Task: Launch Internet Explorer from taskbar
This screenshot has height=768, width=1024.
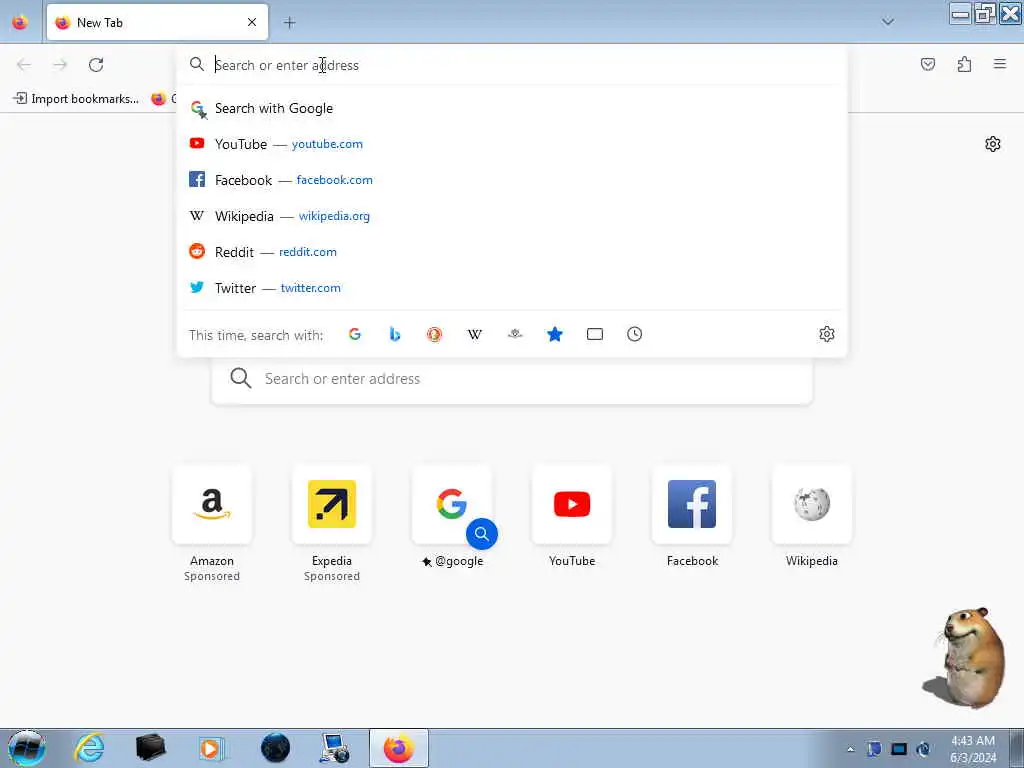Action: coord(89,748)
